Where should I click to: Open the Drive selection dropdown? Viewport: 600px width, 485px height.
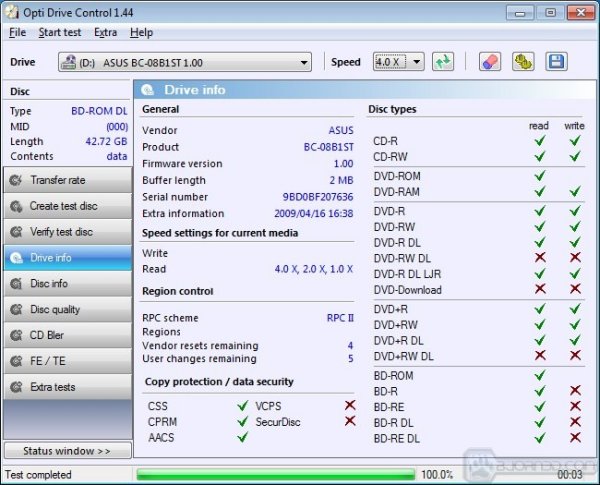tap(185, 62)
